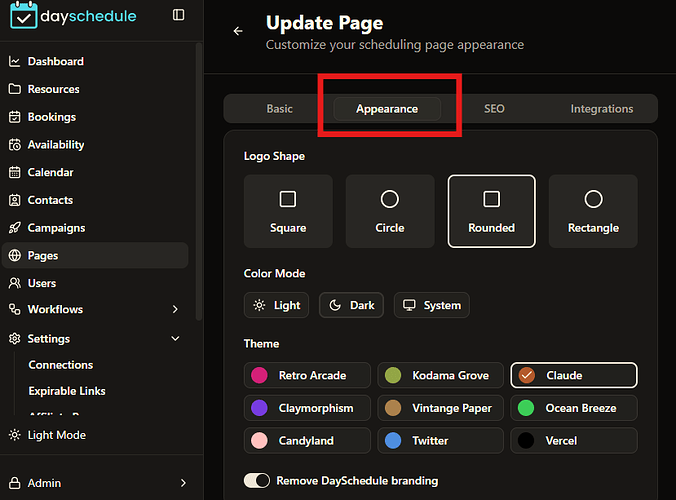
Task: Click the Availability clock-calendar icon
Action: pyautogui.click(x=15, y=145)
